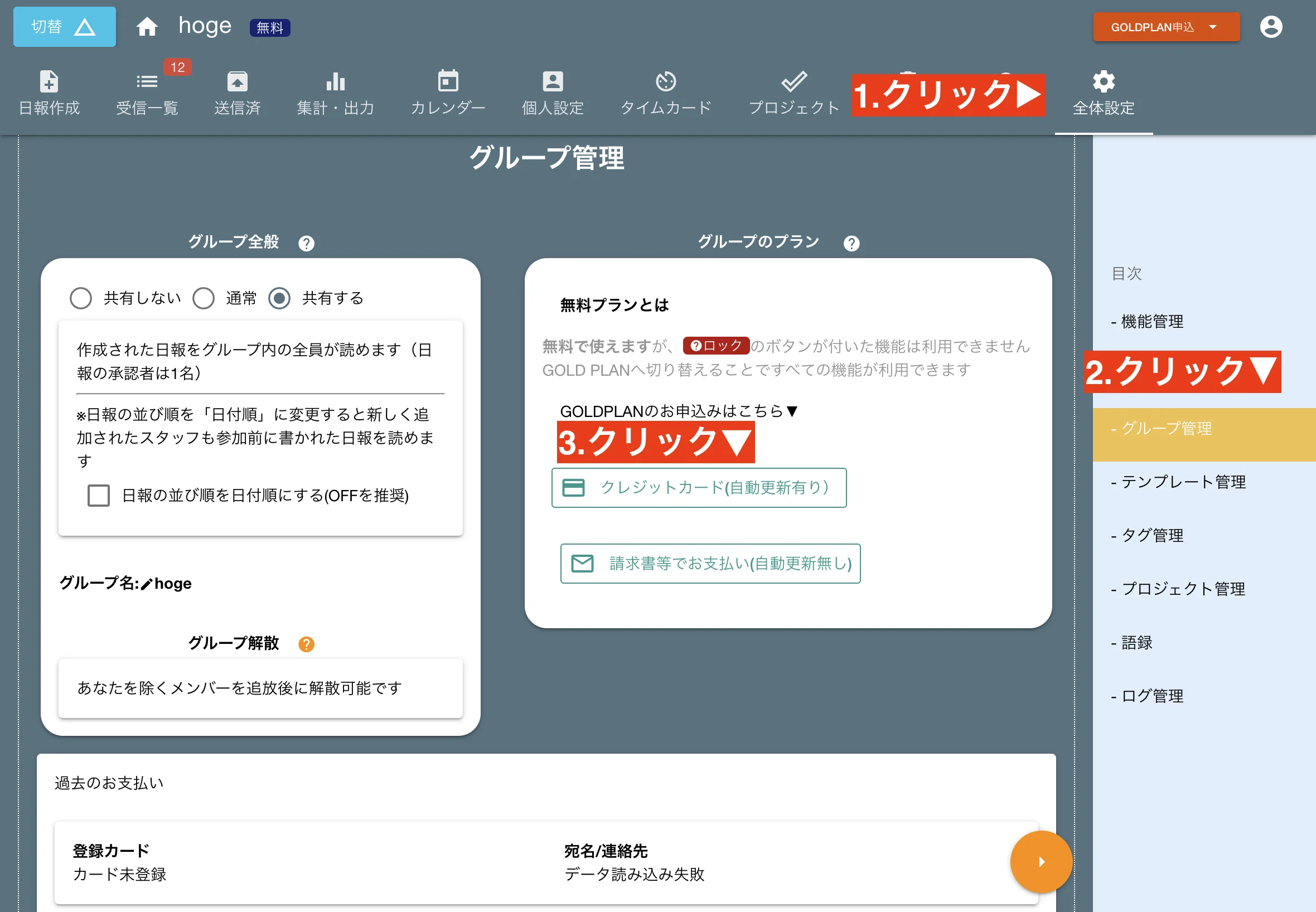
Task: Switch to the 全体設定 tab label
Action: click(1104, 108)
